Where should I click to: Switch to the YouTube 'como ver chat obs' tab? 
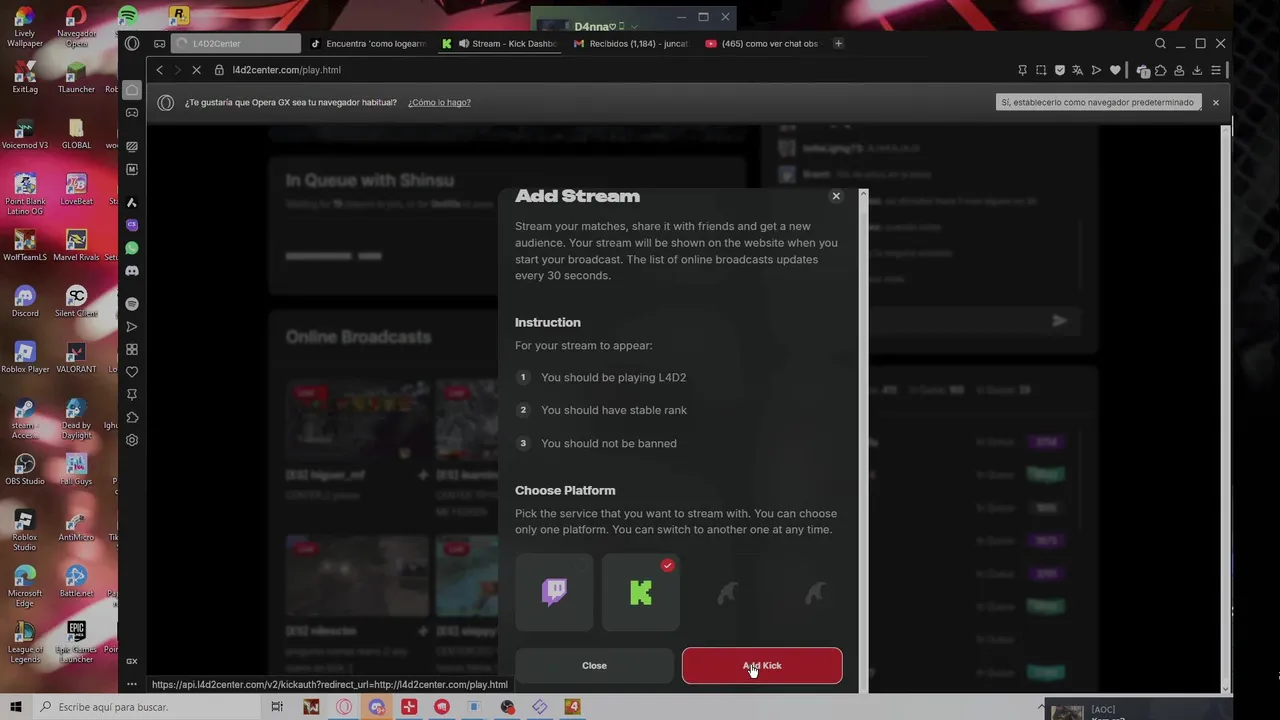click(x=762, y=44)
